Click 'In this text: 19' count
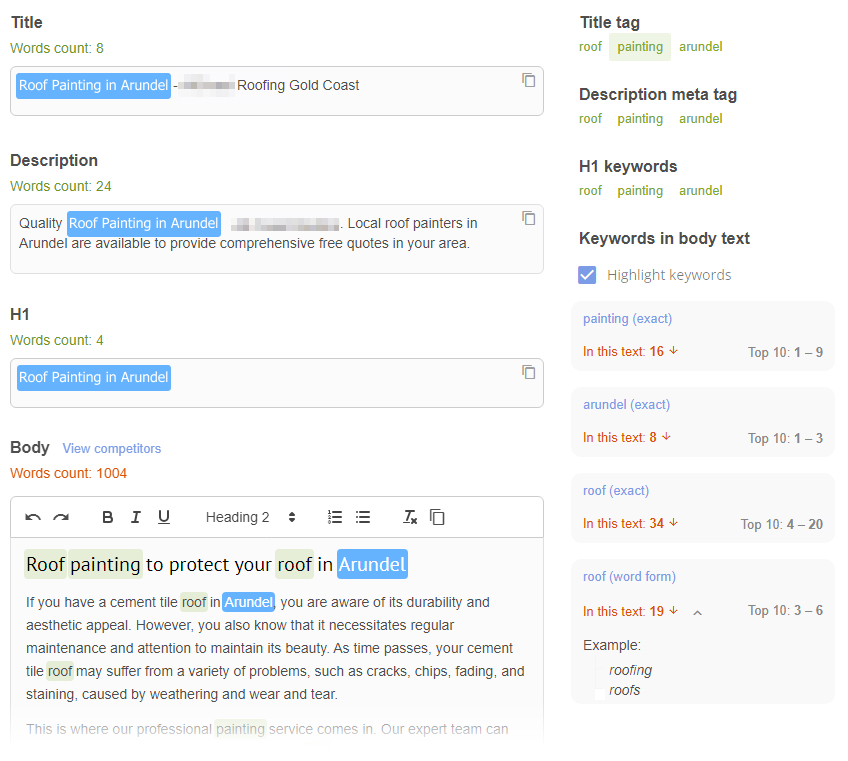Screen dimensions: 848x761 click(623, 611)
